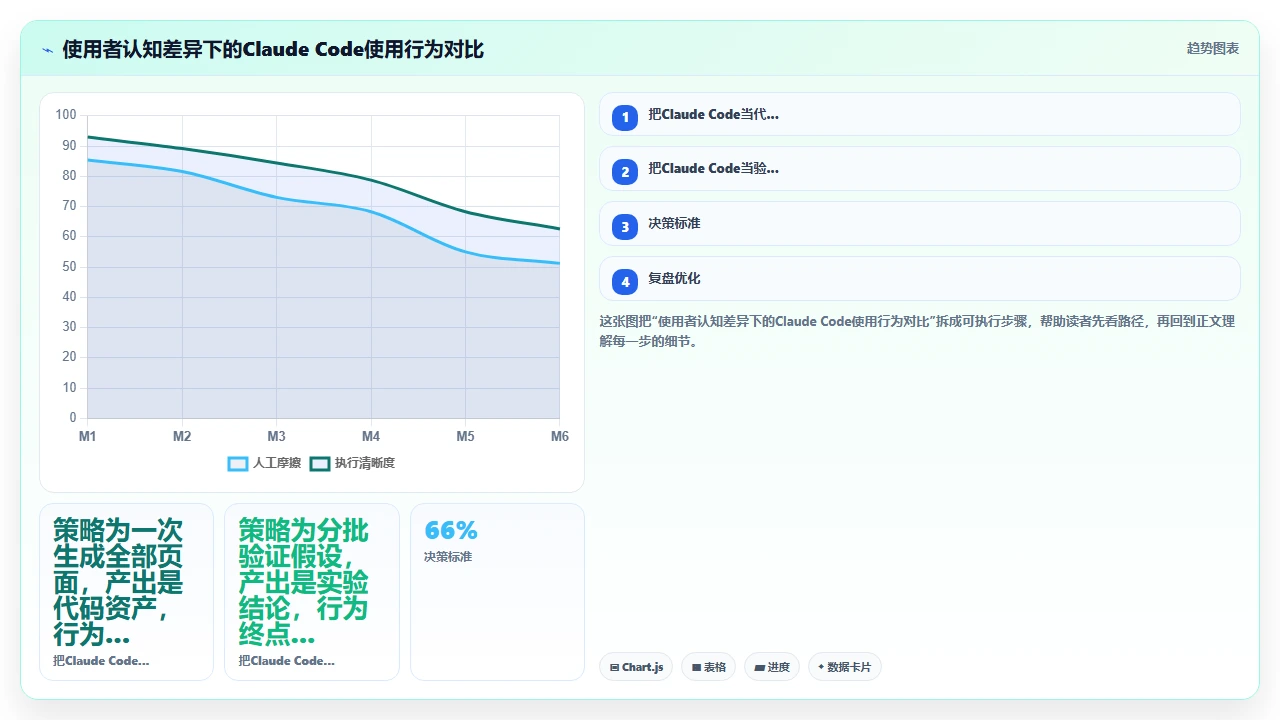Click the M5 x-axis label
This screenshot has height=720, width=1280.
pos(465,436)
